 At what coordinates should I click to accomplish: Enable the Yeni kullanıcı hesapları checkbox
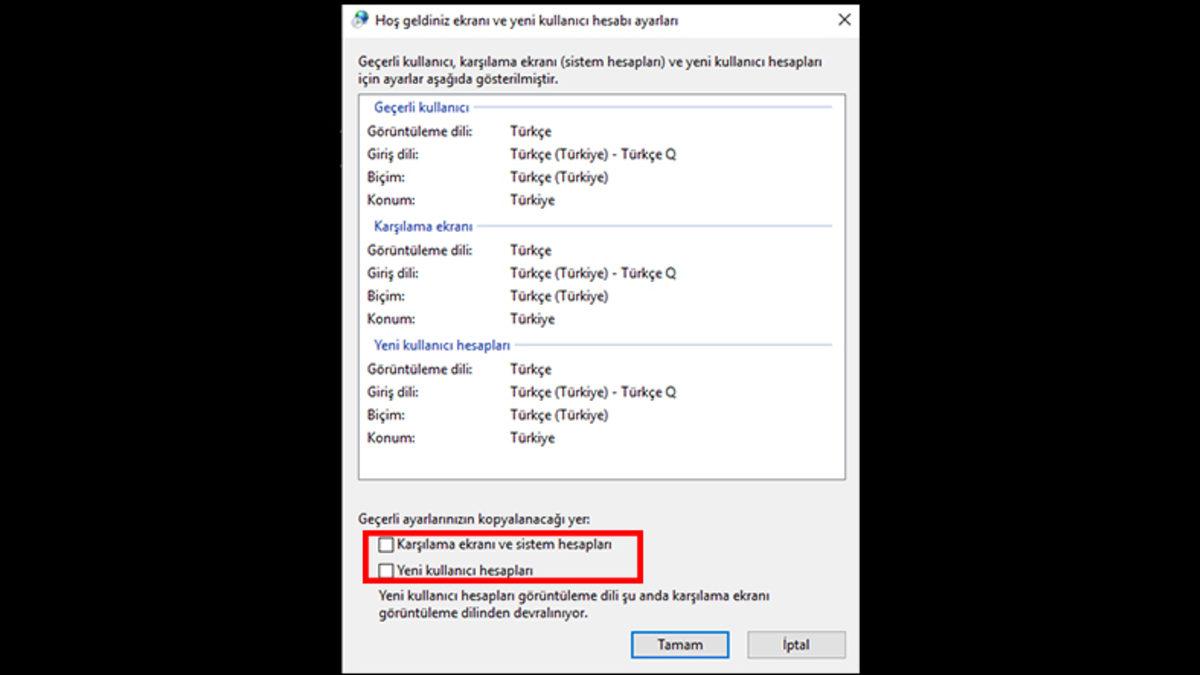(385, 570)
